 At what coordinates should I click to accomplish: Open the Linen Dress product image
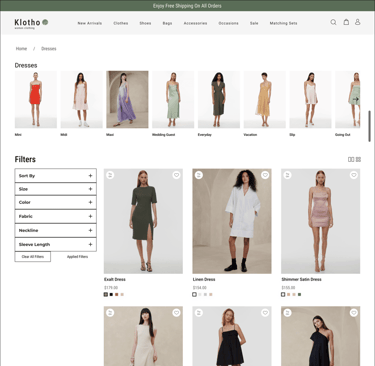tap(232, 221)
